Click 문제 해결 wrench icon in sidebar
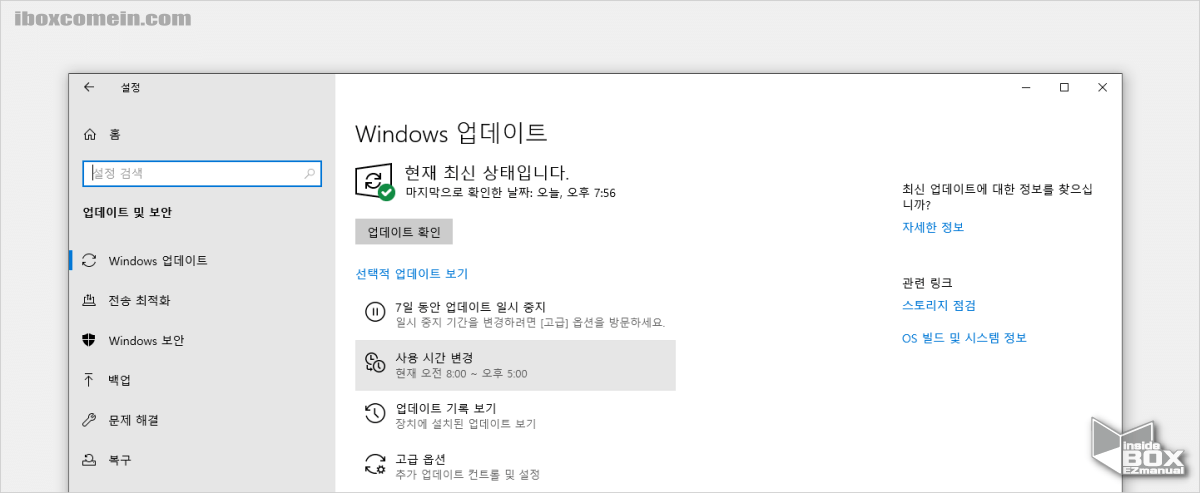Image resolution: width=1200 pixels, height=493 pixels. pos(89,420)
